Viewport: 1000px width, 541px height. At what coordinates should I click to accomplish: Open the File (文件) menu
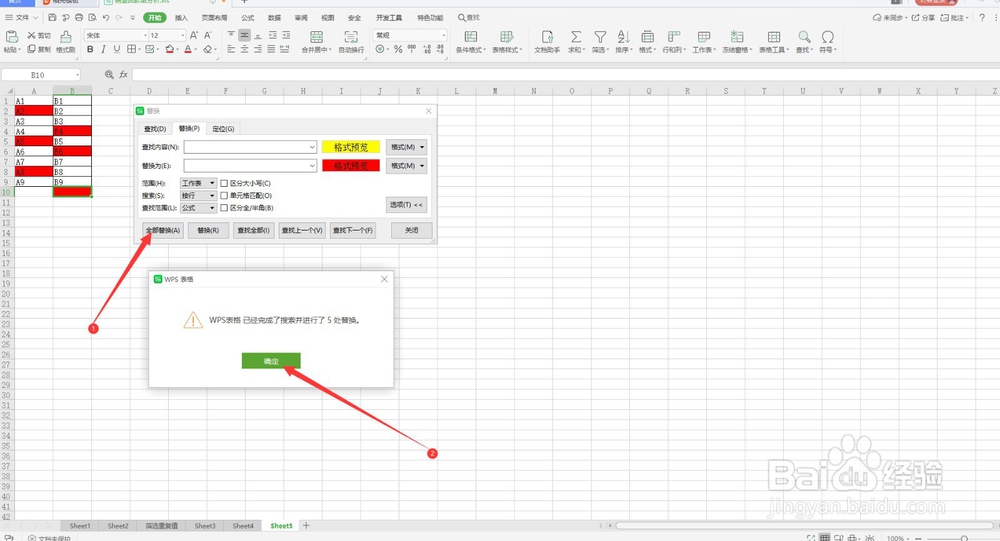(21, 18)
